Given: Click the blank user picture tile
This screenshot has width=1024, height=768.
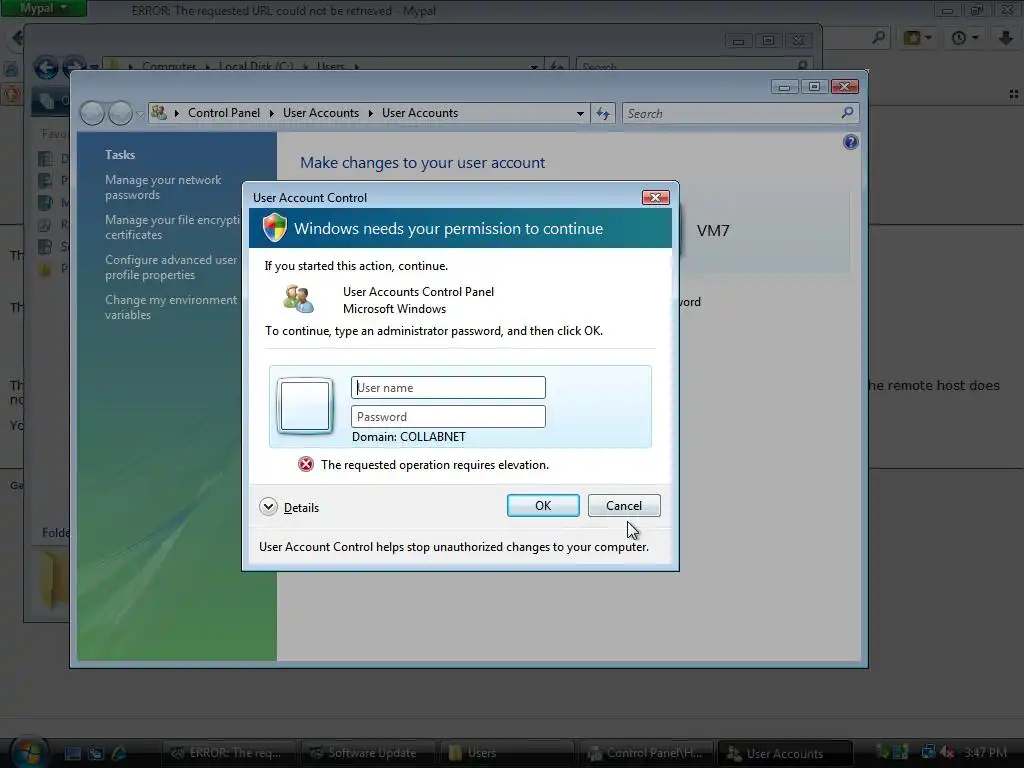Looking at the screenshot, I should (x=305, y=406).
